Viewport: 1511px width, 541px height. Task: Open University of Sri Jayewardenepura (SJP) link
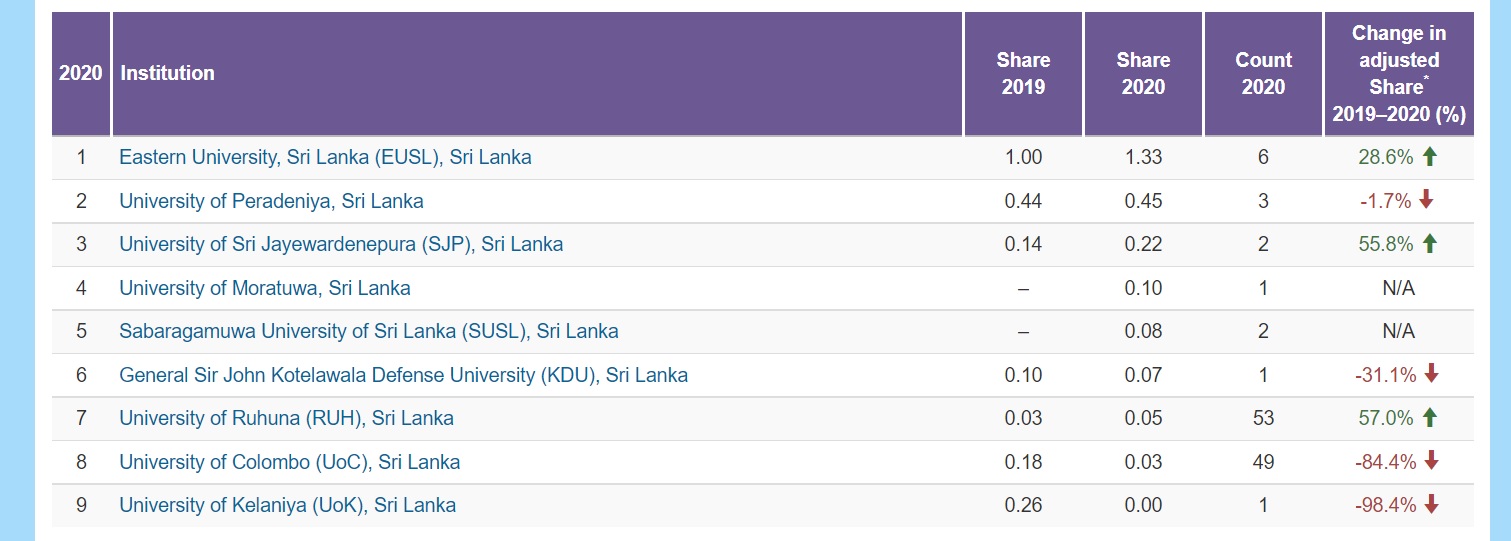point(341,244)
